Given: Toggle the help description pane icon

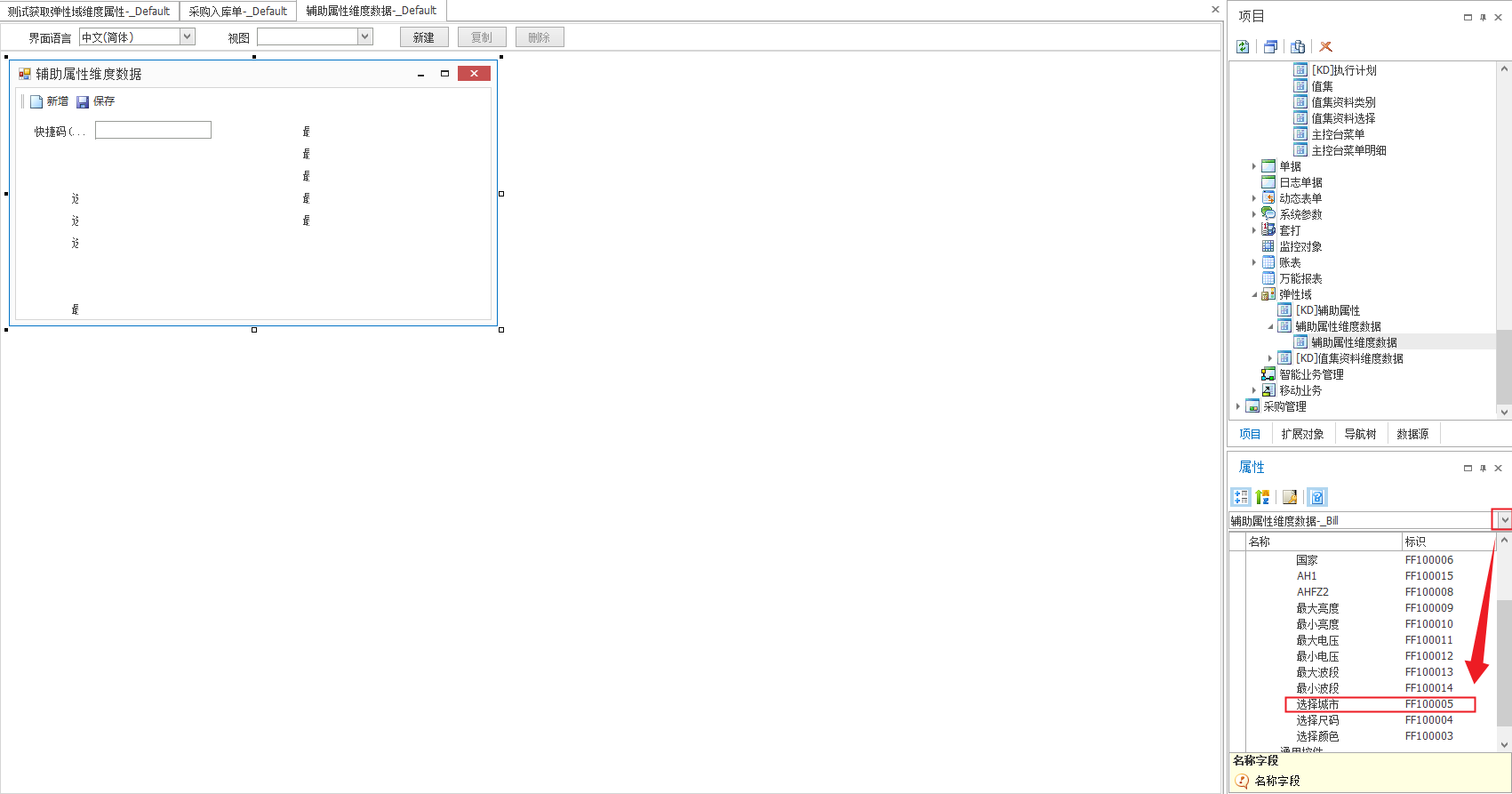Looking at the screenshot, I should [x=1317, y=497].
